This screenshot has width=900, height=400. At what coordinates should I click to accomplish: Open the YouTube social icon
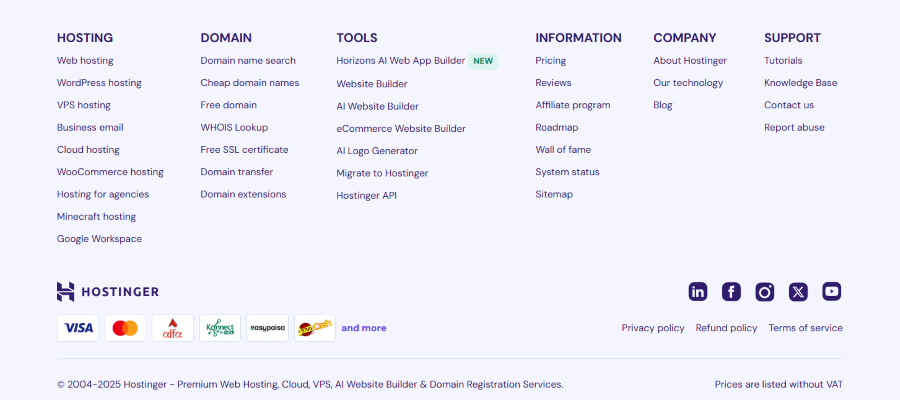[831, 292]
